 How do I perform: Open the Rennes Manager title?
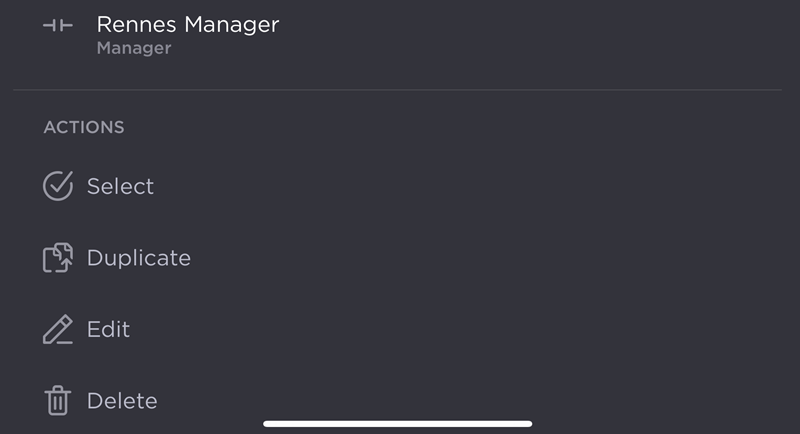click(187, 24)
